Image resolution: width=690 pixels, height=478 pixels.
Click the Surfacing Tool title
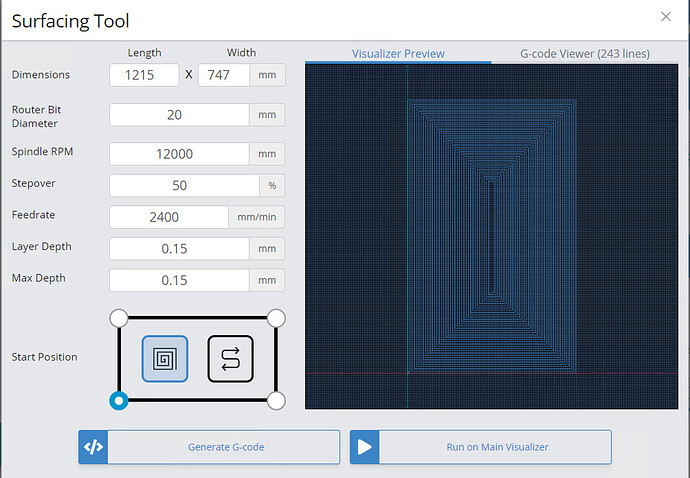70,21
